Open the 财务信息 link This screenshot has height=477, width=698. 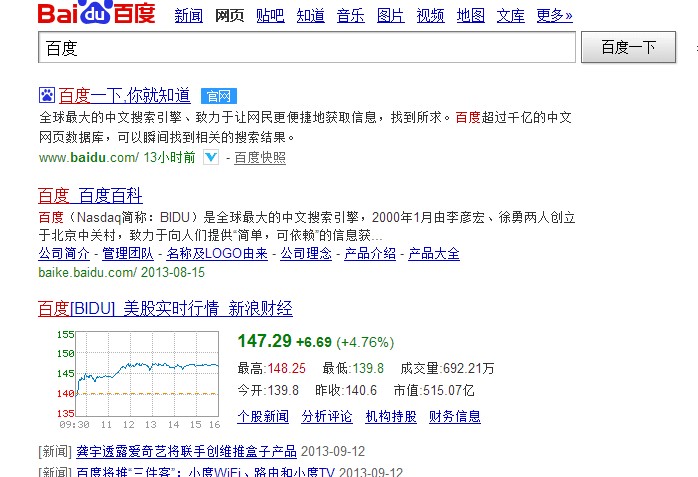point(455,416)
